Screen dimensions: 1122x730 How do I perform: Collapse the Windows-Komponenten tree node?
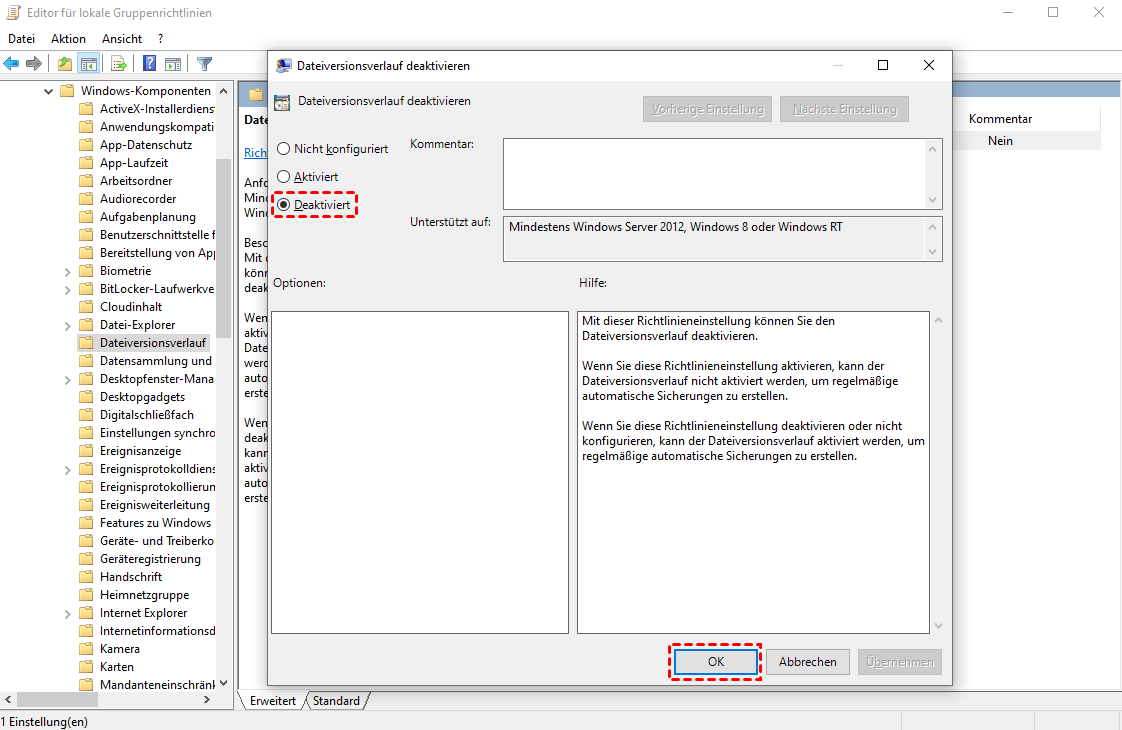click(48, 91)
